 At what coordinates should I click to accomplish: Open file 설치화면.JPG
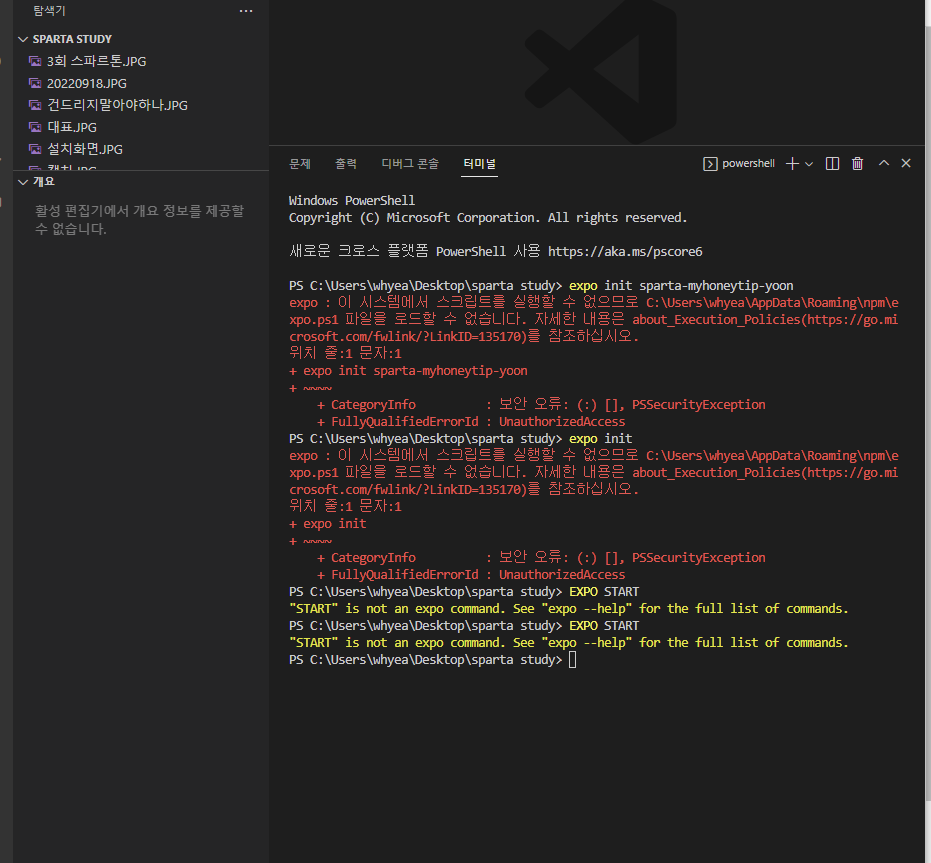[85, 149]
